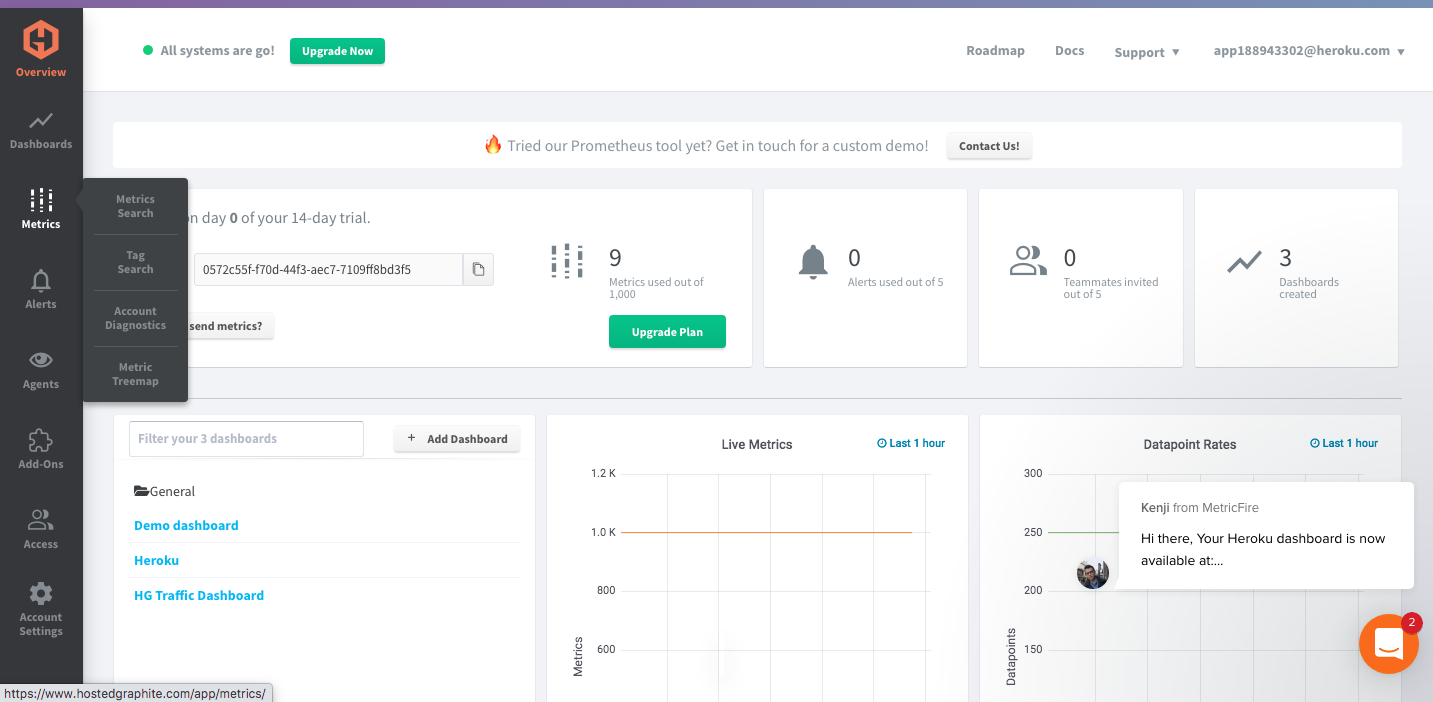Copy the API key to clipboard
Image resolution: width=1433 pixels, height=702 pixels.
pos(478,269)
